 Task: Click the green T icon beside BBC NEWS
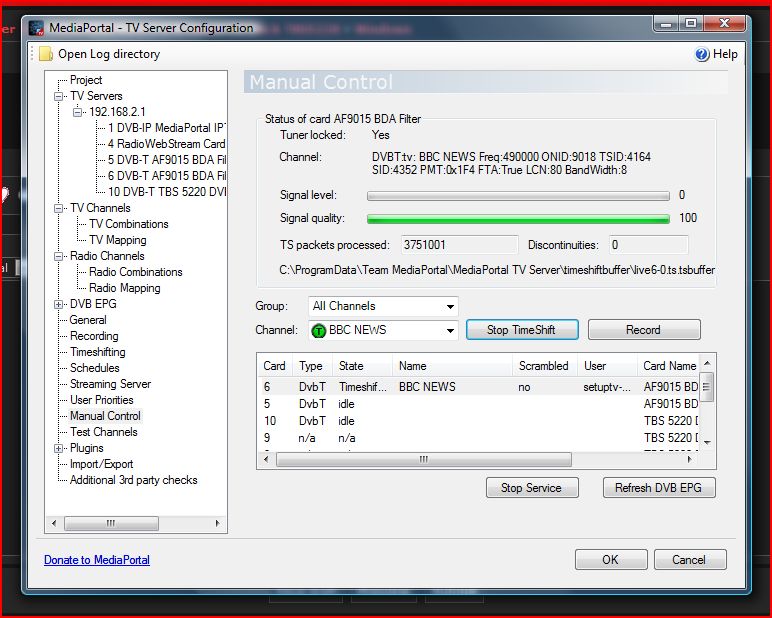pos(319,330)
